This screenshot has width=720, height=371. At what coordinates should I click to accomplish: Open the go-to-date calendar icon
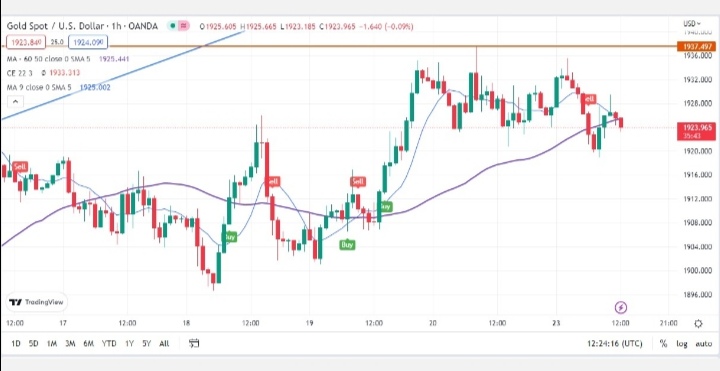194,343
